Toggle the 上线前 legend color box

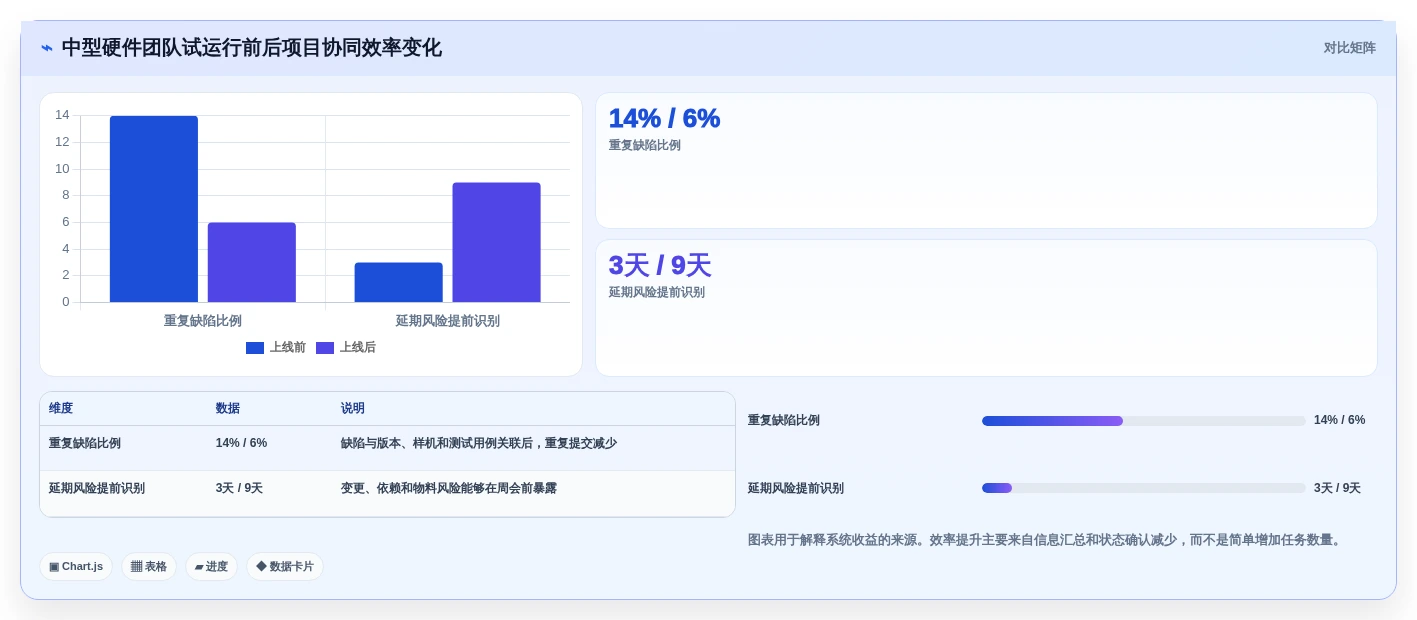pos(255,348)
